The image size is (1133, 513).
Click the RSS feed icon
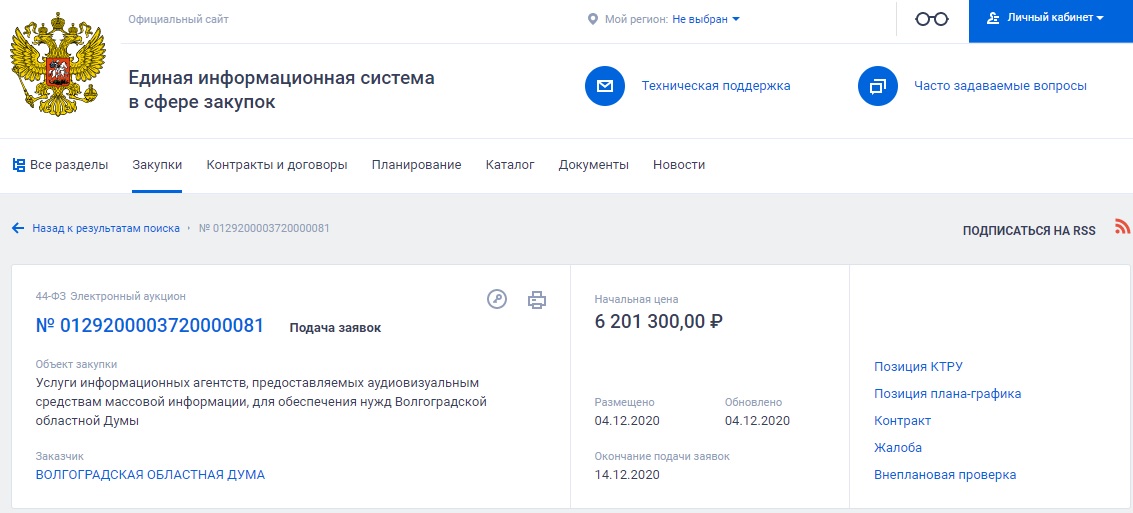[1122, 227]
